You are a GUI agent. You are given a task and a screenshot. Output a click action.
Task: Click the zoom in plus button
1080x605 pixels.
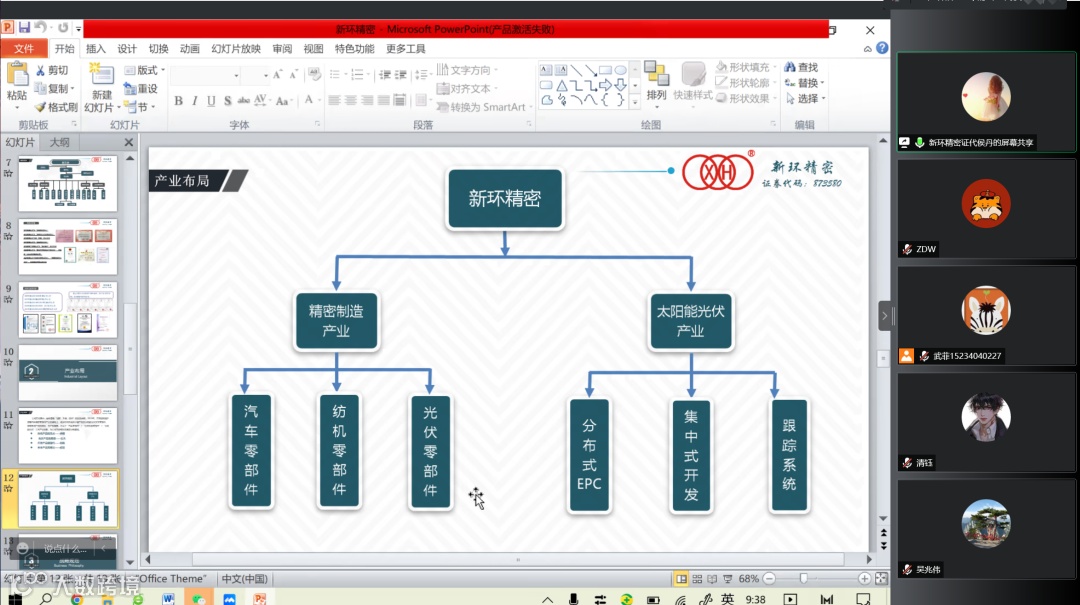pyautogui.click(x=864, y=579)
